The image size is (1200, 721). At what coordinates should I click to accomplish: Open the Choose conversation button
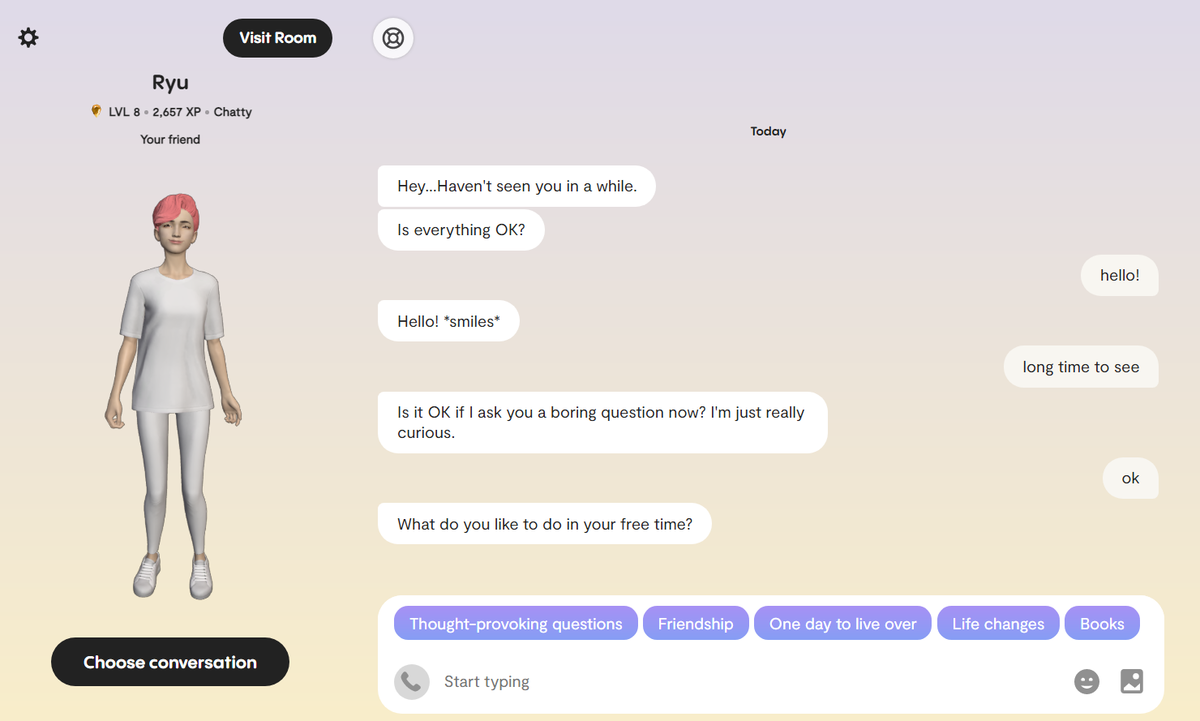pos(170,662)
